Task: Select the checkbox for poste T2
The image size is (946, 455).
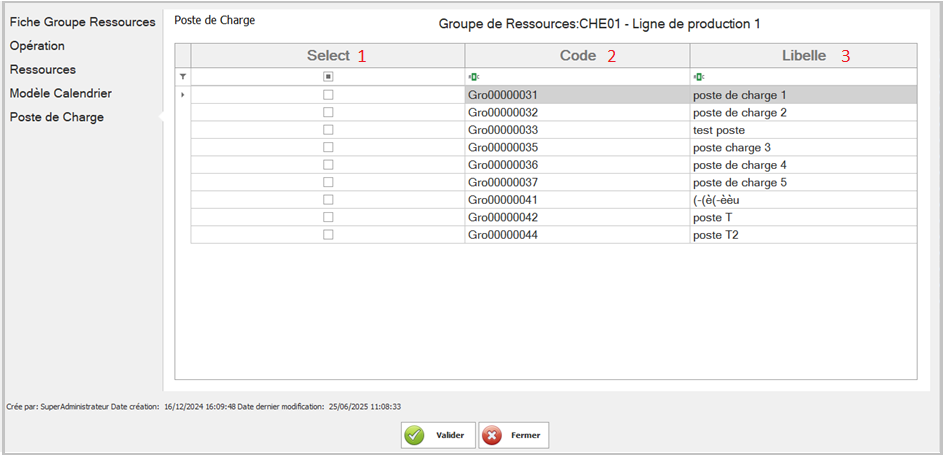Action: coord(328,235)
